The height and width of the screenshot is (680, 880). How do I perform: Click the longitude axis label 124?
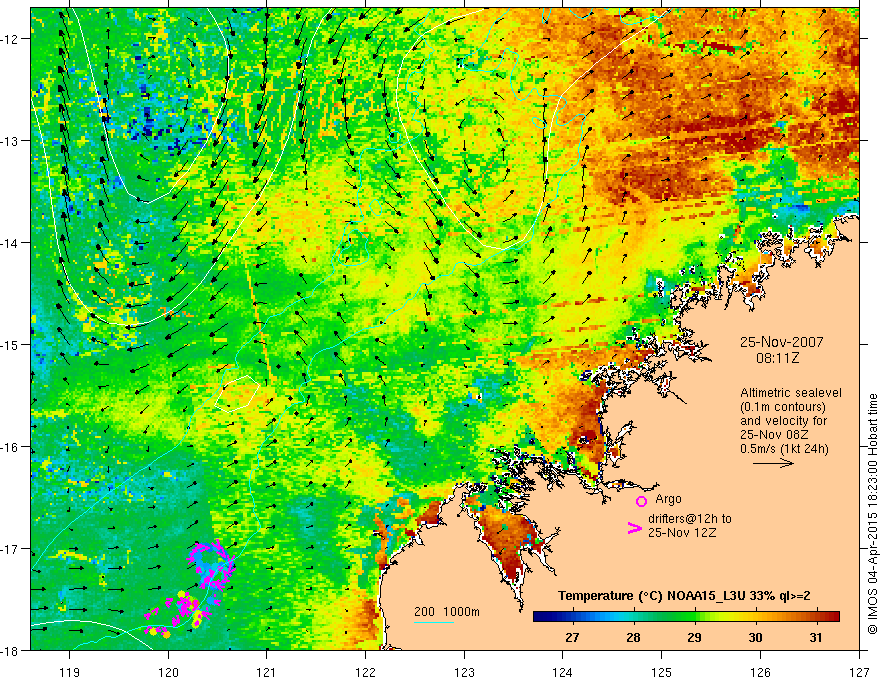tap(563, 672)
